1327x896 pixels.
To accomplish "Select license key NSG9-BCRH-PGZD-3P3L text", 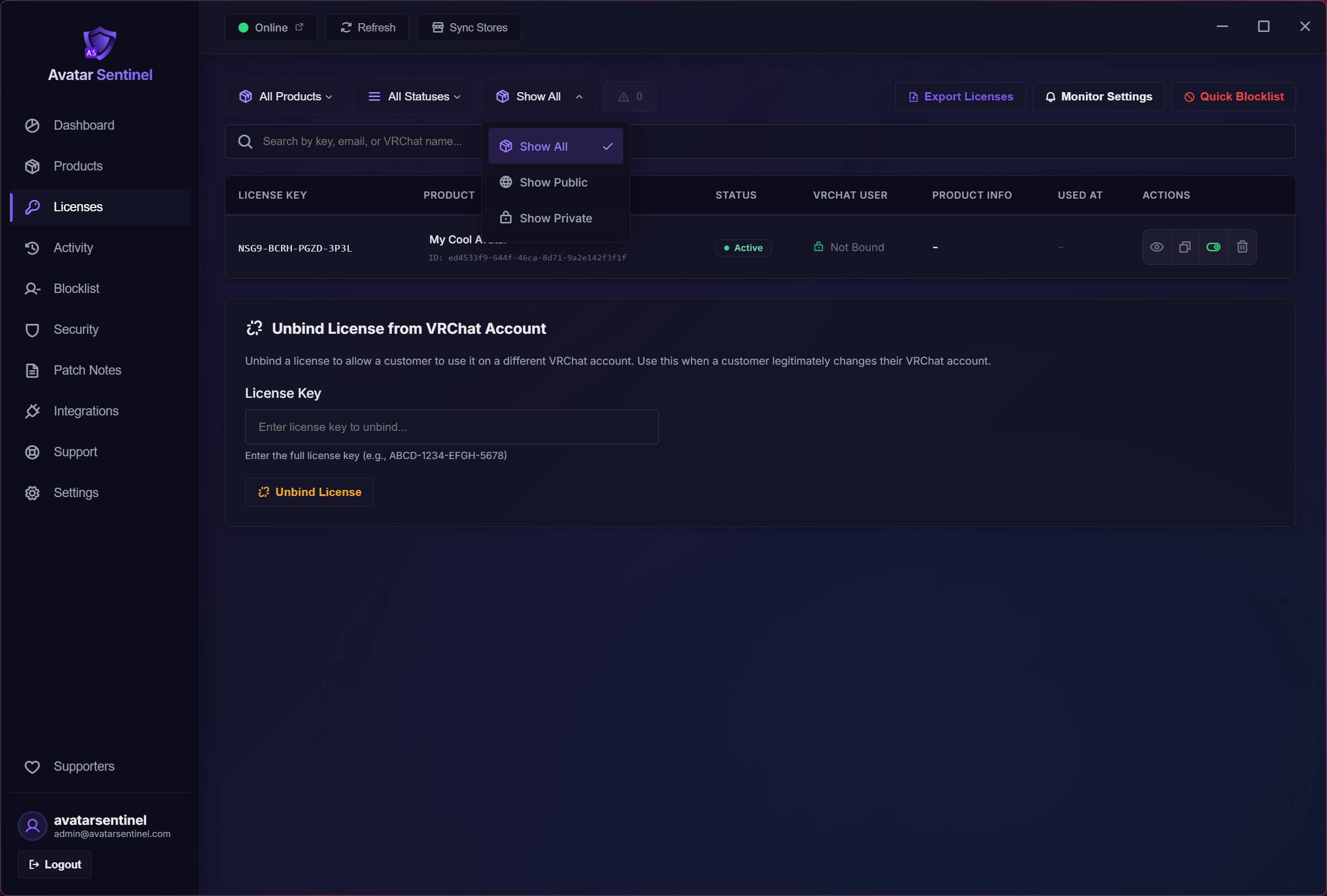I will [295, 248].
